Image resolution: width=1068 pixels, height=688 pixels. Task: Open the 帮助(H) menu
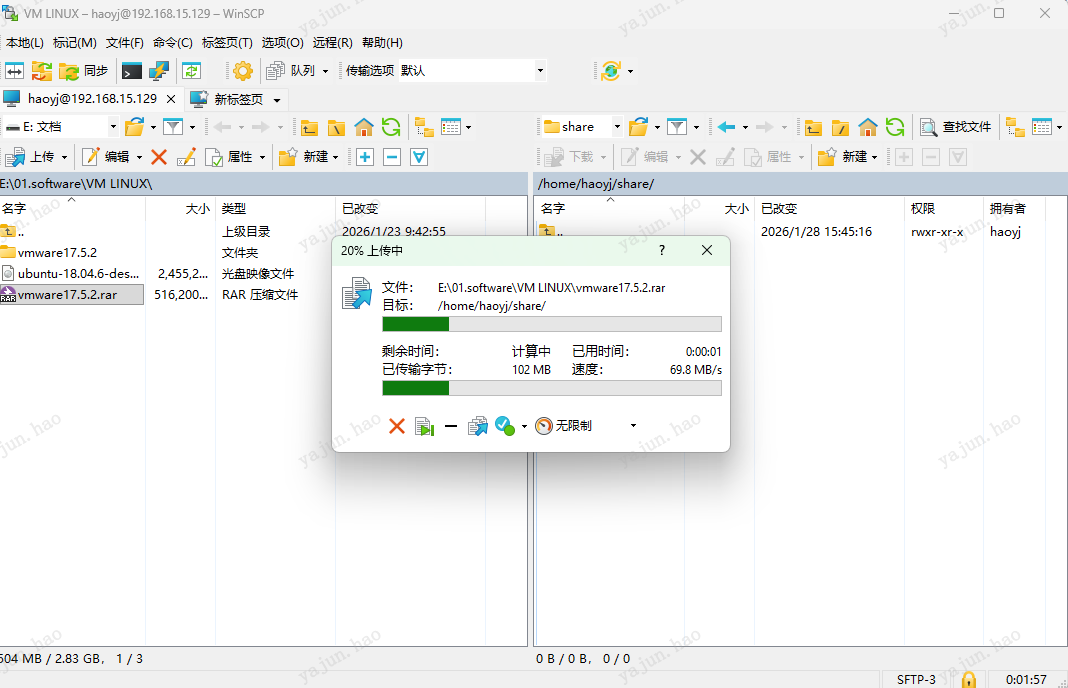point(382,42)
